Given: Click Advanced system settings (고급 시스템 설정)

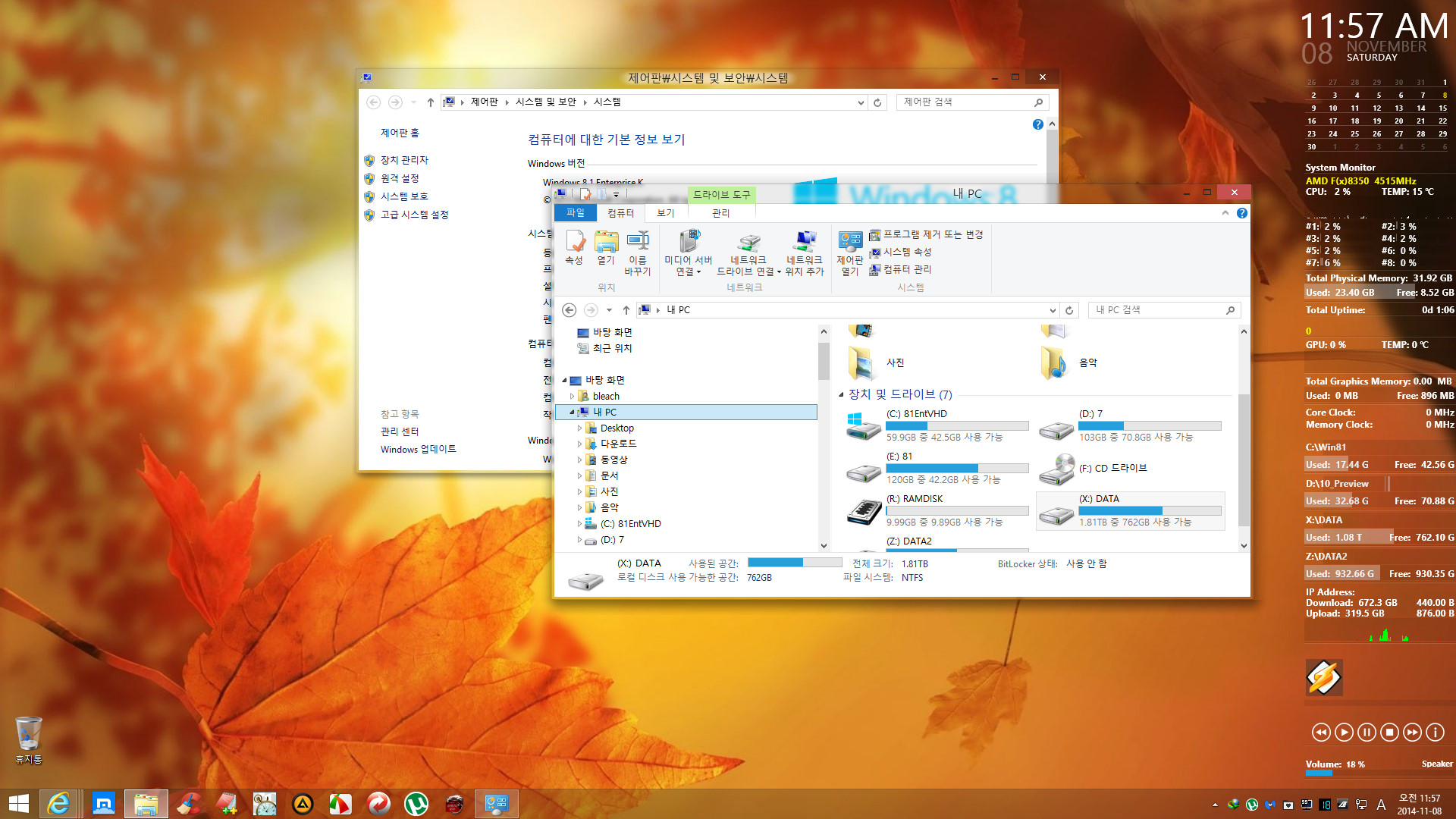Looking at the screenshot, I should tap(414, 215).
